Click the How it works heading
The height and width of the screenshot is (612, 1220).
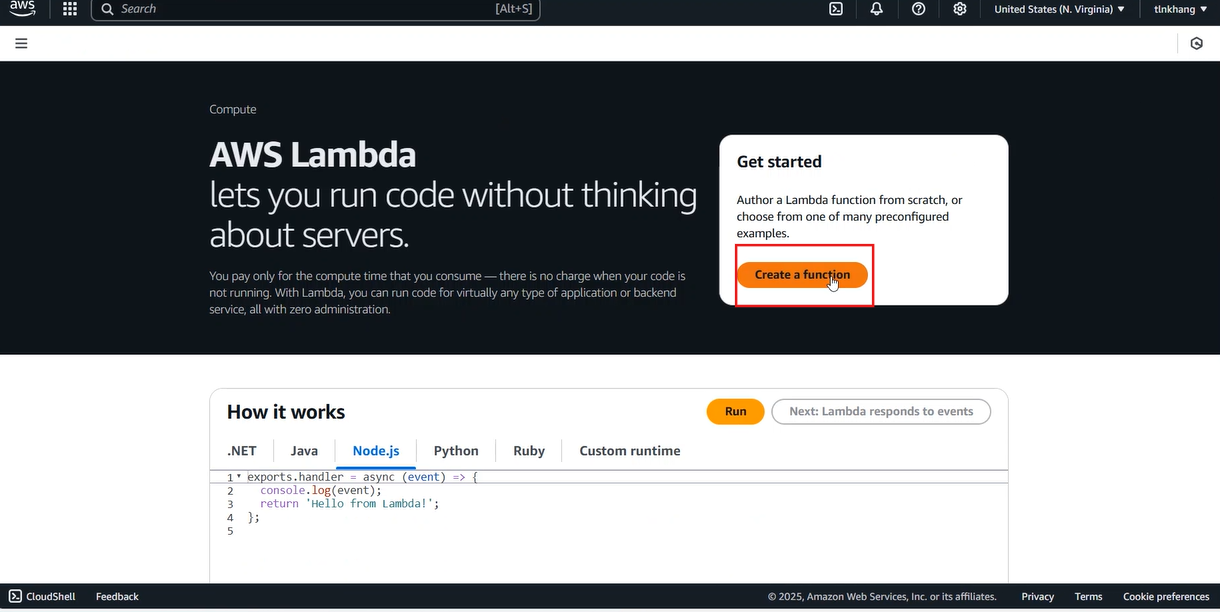click(286, 412)
